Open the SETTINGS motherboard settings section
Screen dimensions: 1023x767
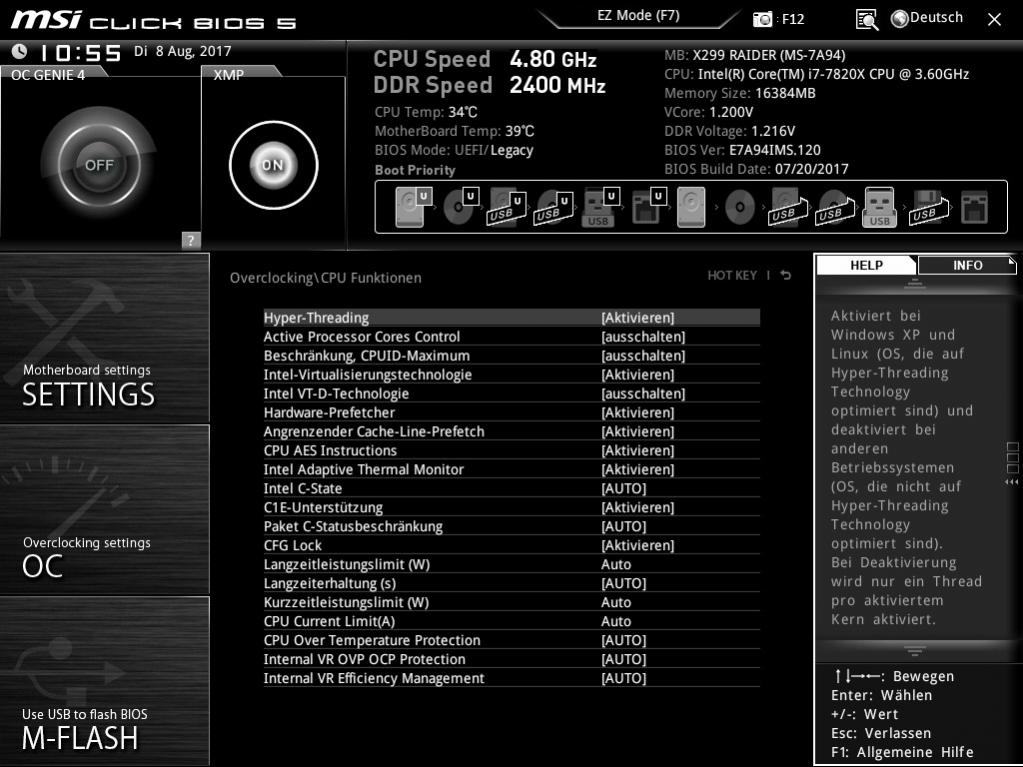pos(104,338)
